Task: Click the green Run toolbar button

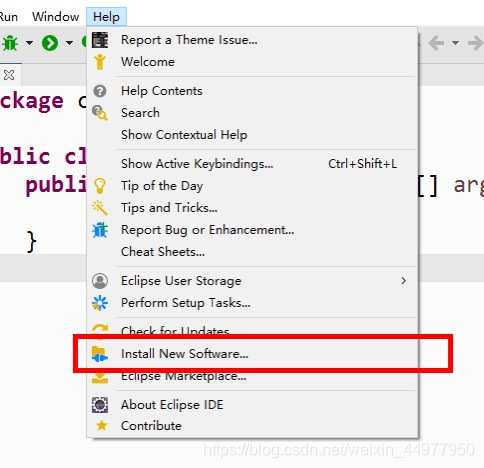Action: (x=50, y=43)
